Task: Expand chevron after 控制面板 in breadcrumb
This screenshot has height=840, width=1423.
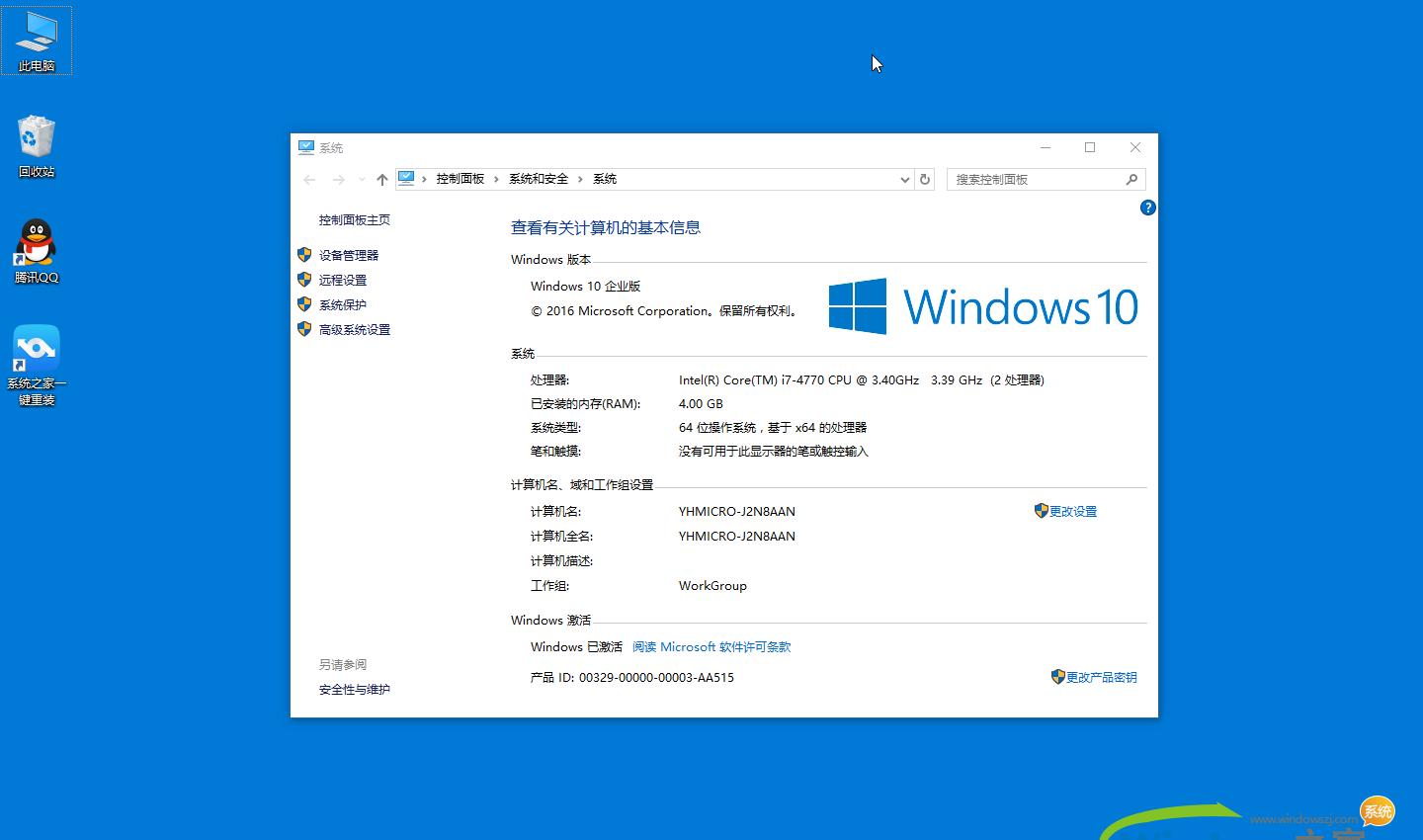Action: pos(497,179)
